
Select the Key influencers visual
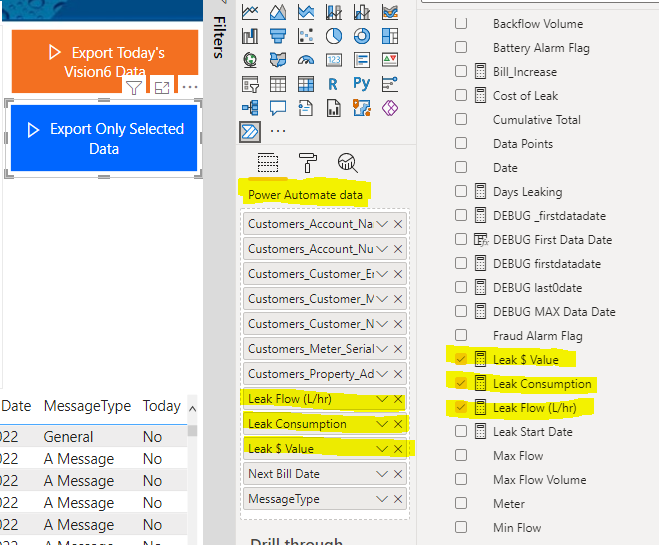pos(390,84)
